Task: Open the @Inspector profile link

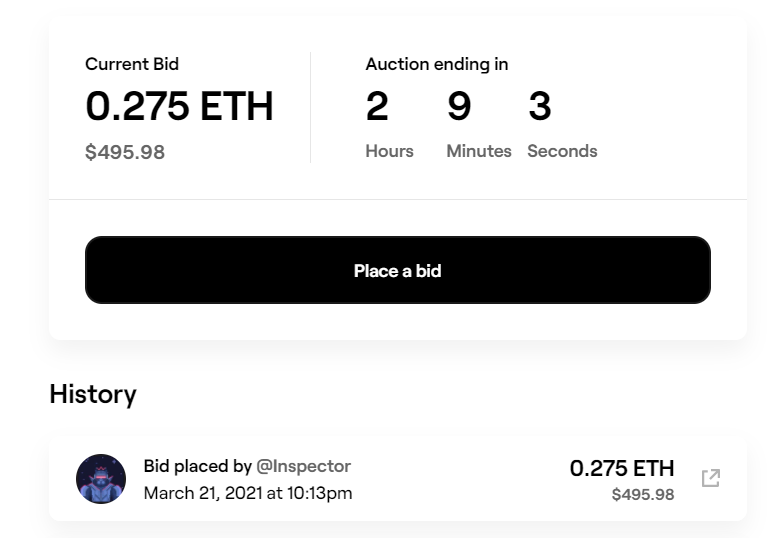Action: coord(303,466)
